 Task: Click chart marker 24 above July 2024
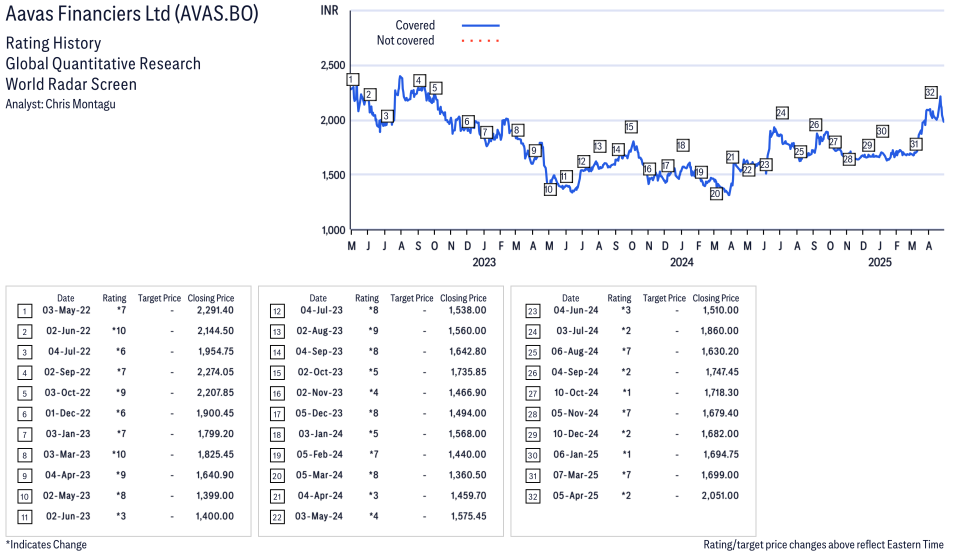click(x=781, y=113)
